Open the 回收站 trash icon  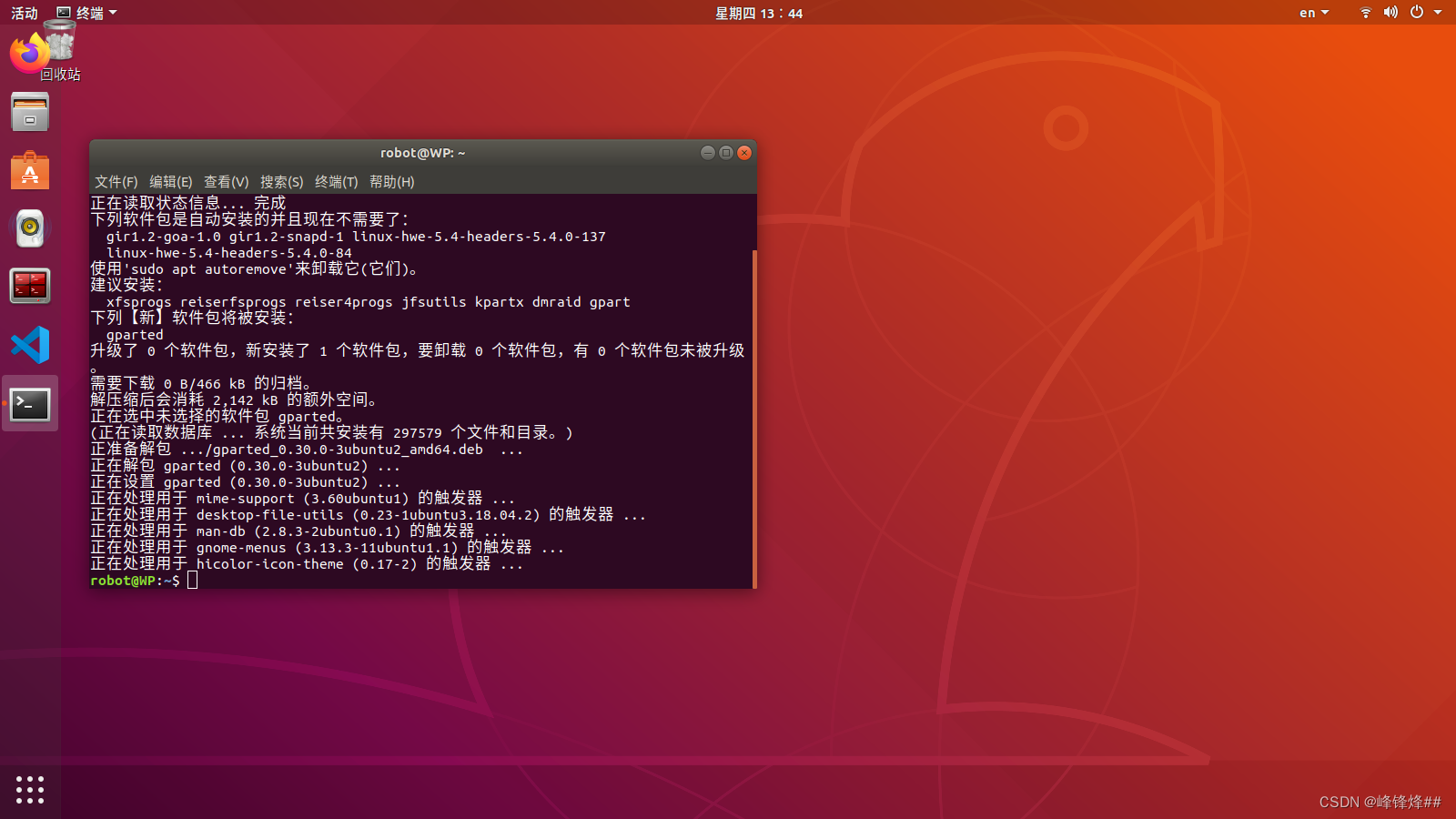point(58,41)
